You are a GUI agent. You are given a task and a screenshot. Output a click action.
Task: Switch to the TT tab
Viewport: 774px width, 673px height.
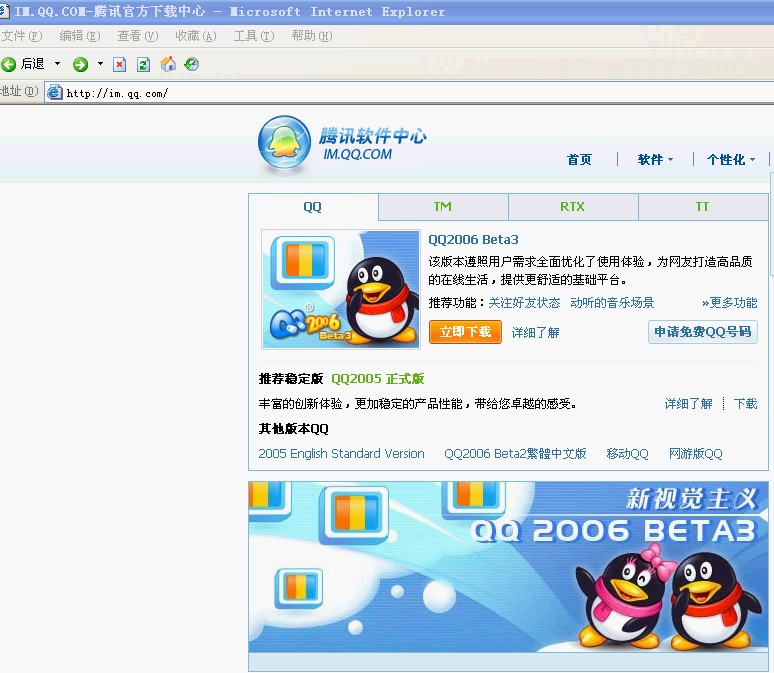click(702, 207)
